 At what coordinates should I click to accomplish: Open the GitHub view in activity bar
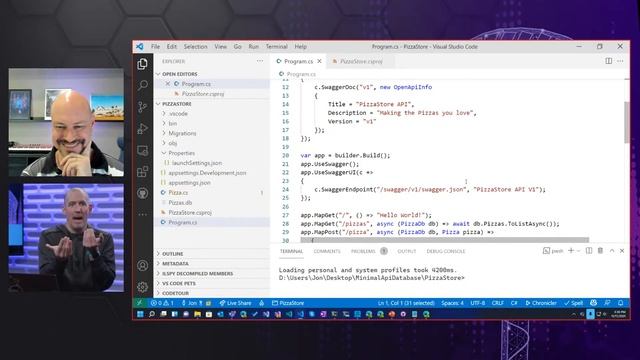click(142, 193)
